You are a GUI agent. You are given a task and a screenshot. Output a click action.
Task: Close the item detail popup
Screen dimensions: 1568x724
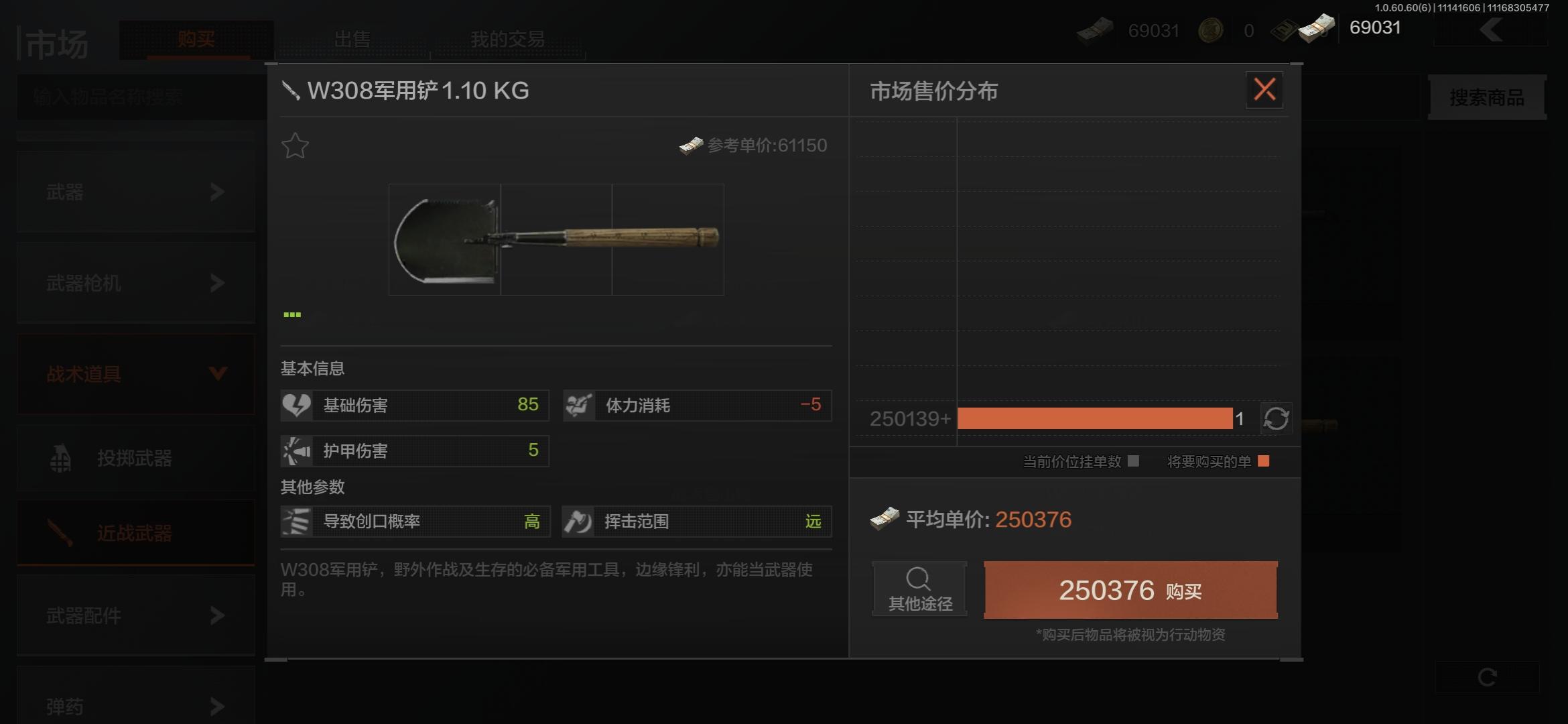pyautogui.click(x=1264, y=89)
